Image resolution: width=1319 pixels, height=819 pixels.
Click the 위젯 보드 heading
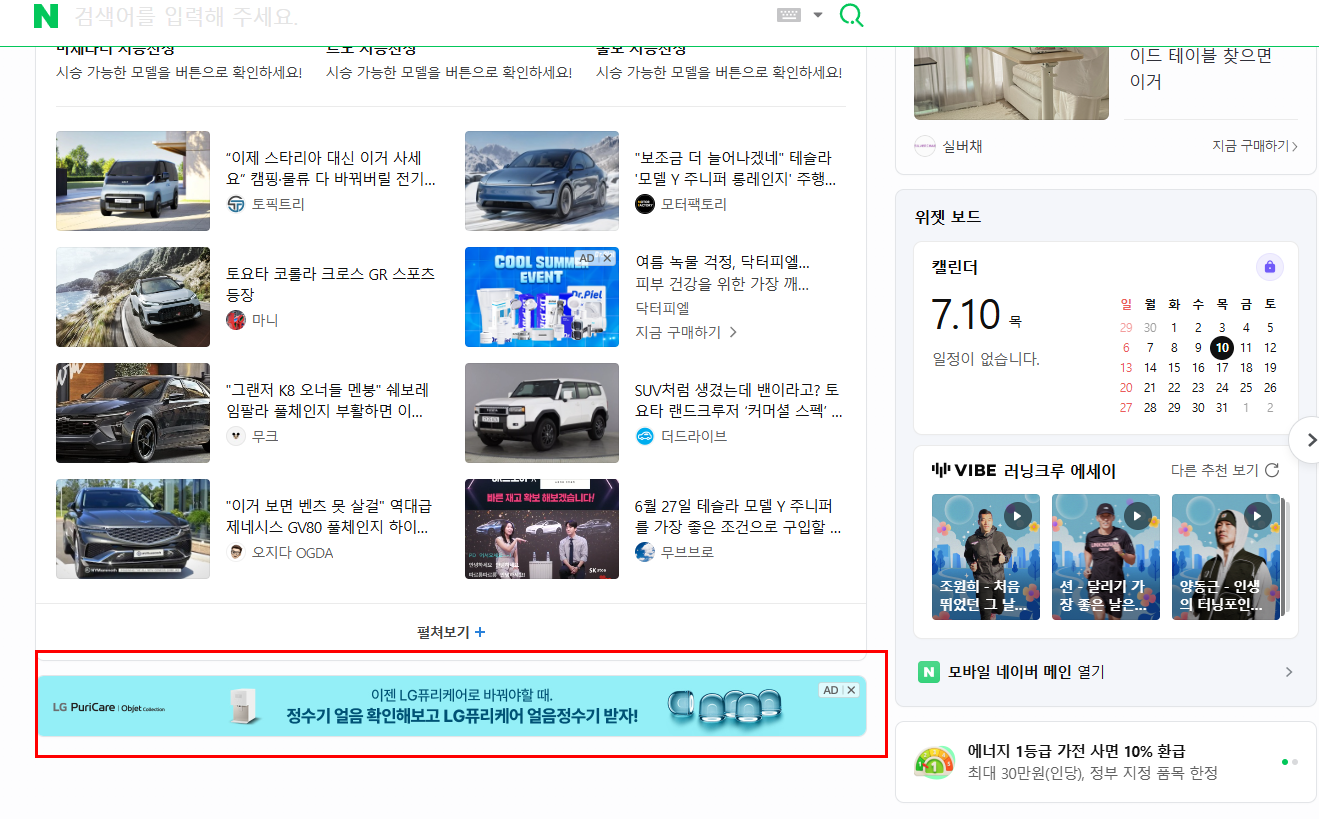click(948, 217)
